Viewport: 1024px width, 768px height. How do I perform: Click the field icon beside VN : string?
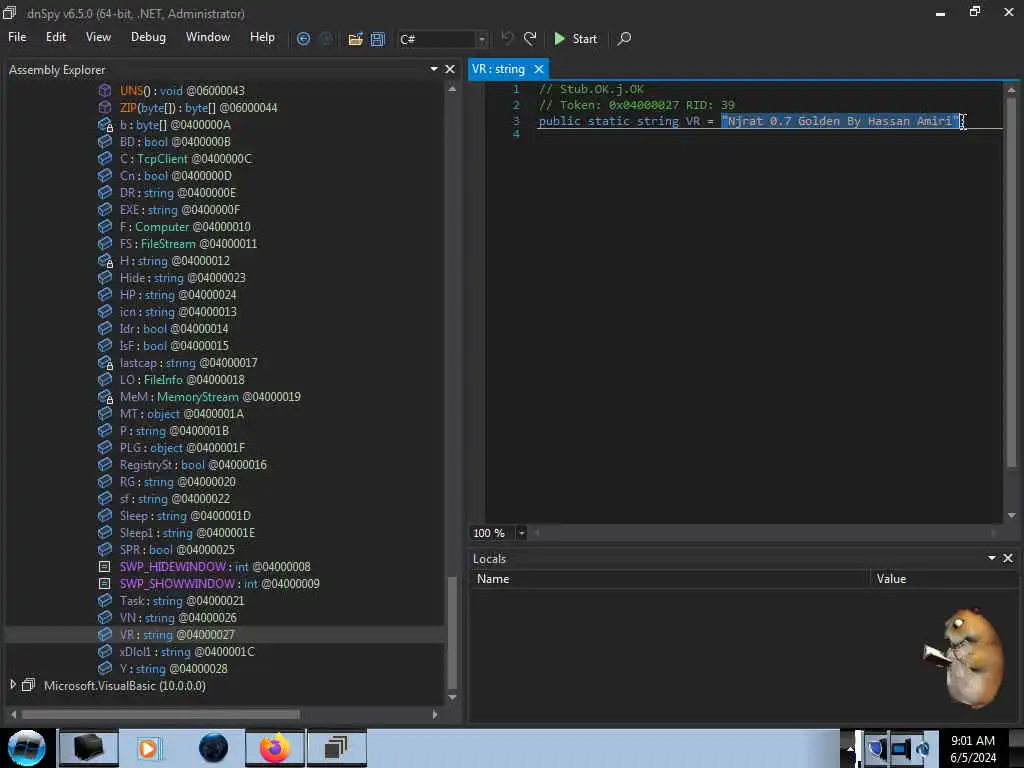(104, 618)
